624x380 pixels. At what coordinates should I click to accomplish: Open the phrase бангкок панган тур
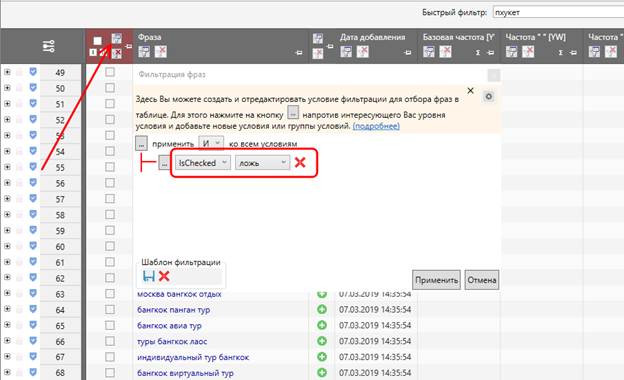pos(174,310)
